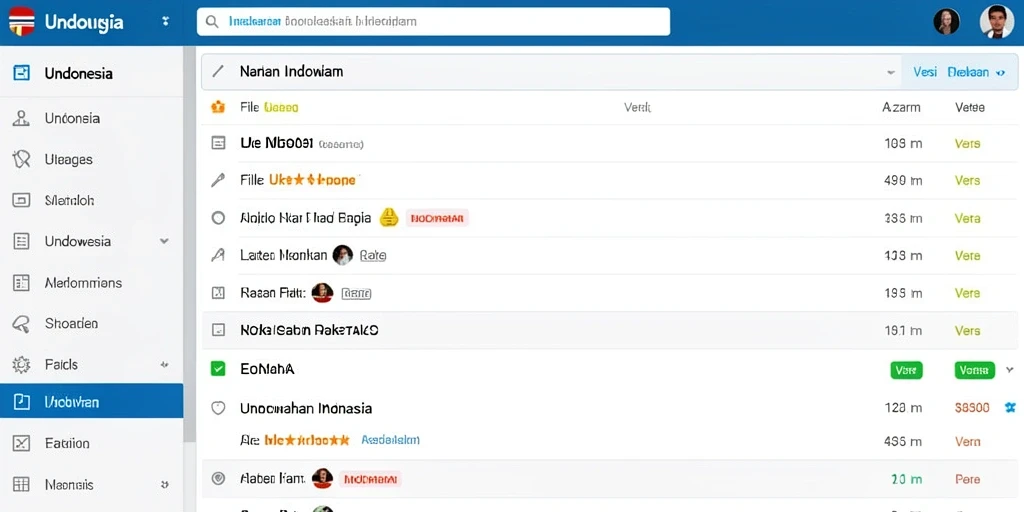Open the Shoaden sidebar item

pyautogui.click(x=91, y=323)
